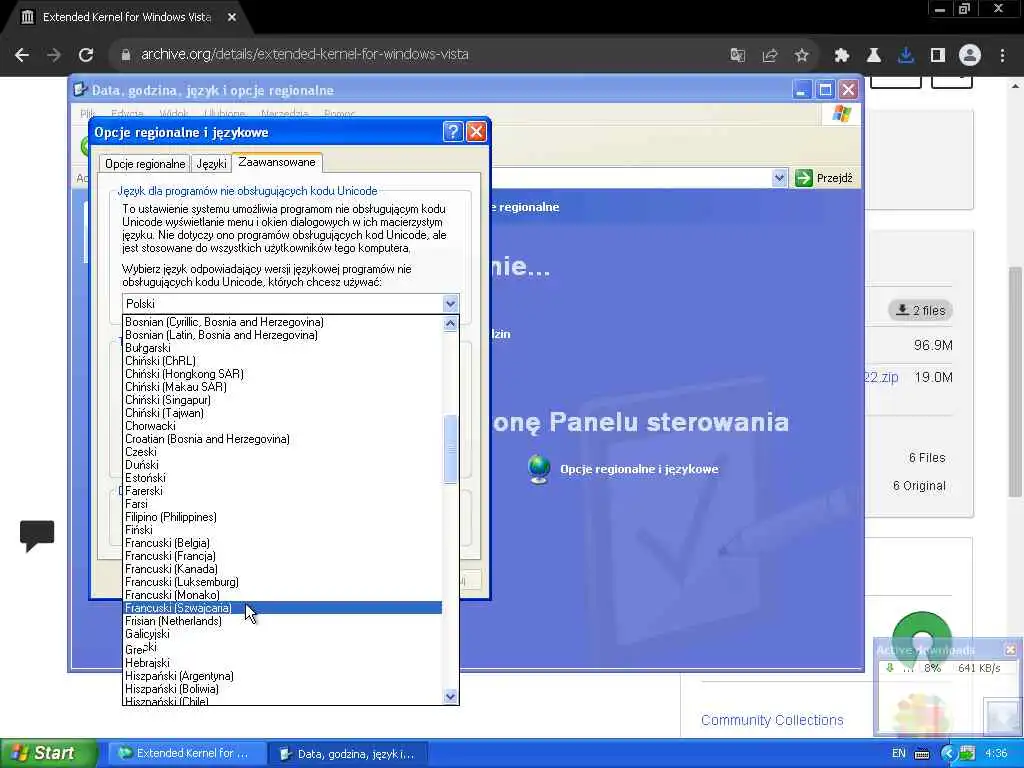This screenshot has height=768, width=1024.
Task: Click the EN language indicator
Action: (899, 754)
